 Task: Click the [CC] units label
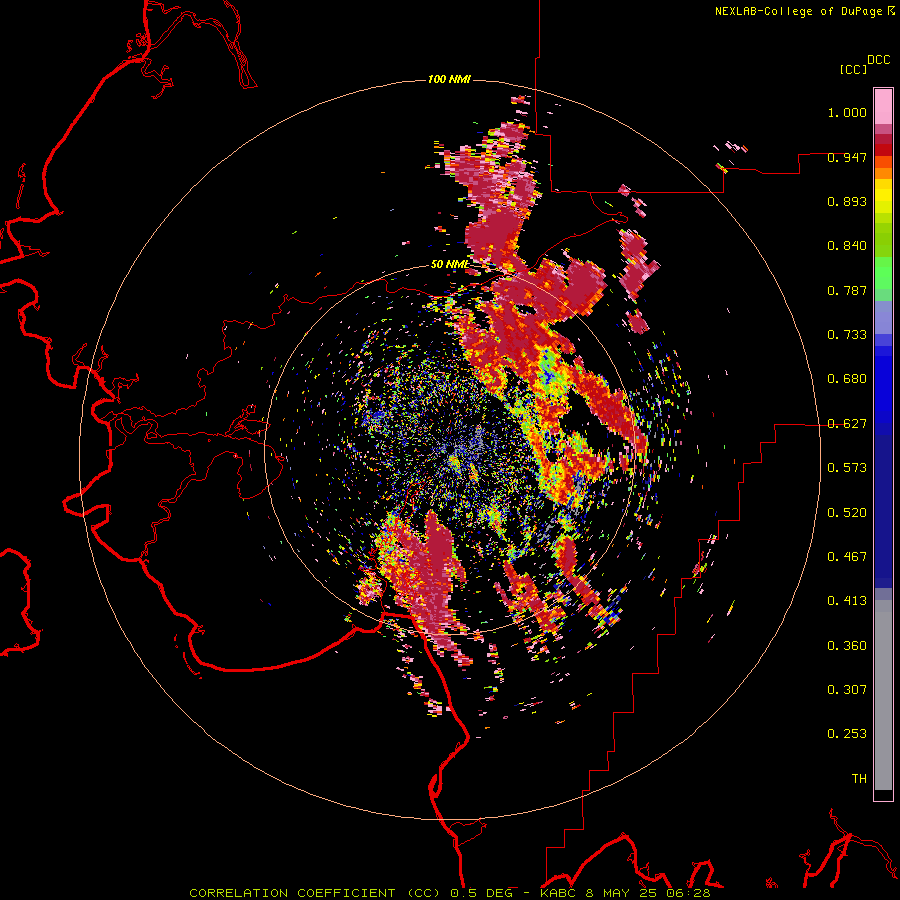pyautogui.click(x=853, y=69)
